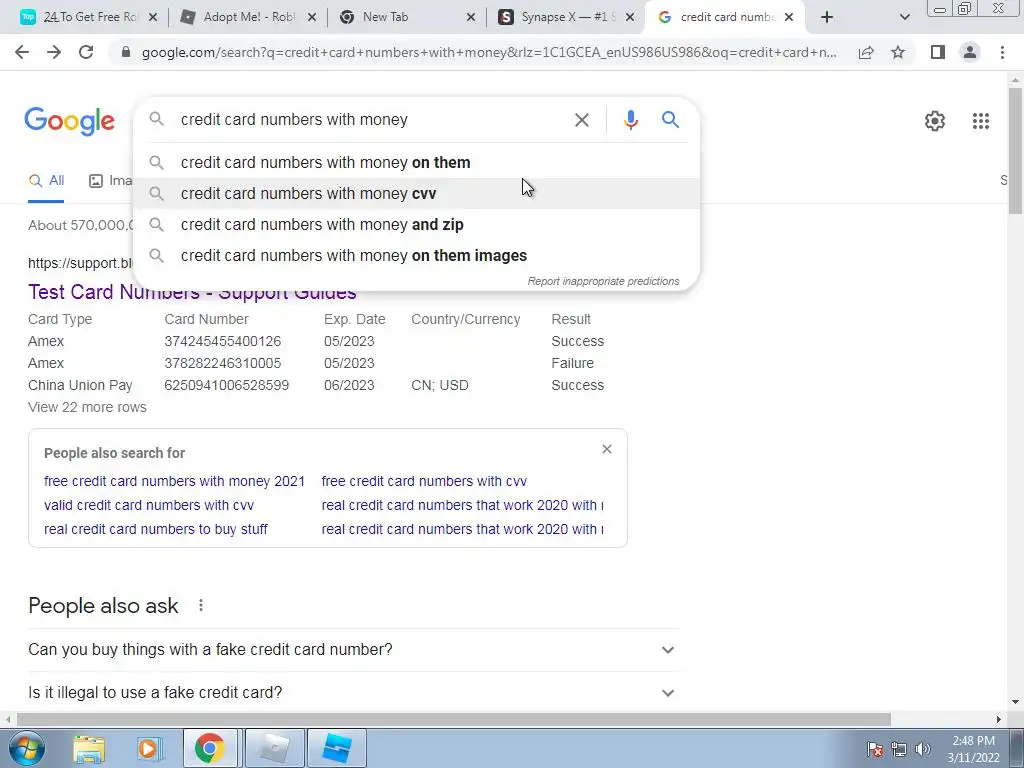This screenshot has height=768, width=1024.
Task: Open network status in system tray
Action: point(899,749)
